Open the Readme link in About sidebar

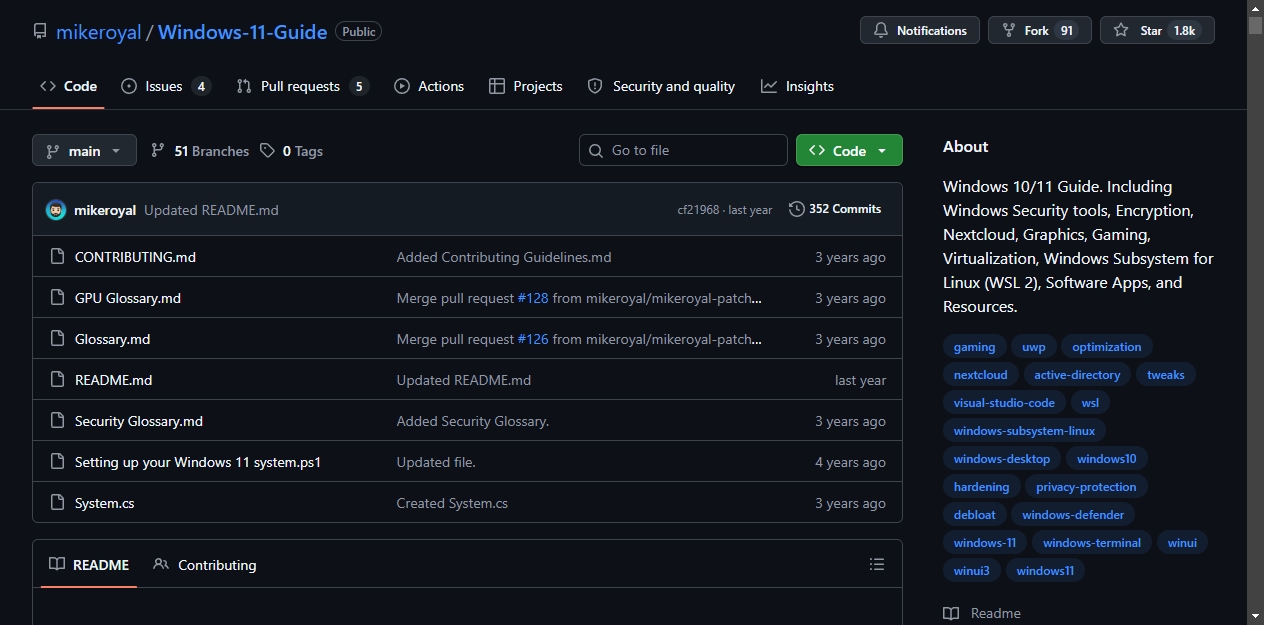pyautogui.click(x=982, y=613)
